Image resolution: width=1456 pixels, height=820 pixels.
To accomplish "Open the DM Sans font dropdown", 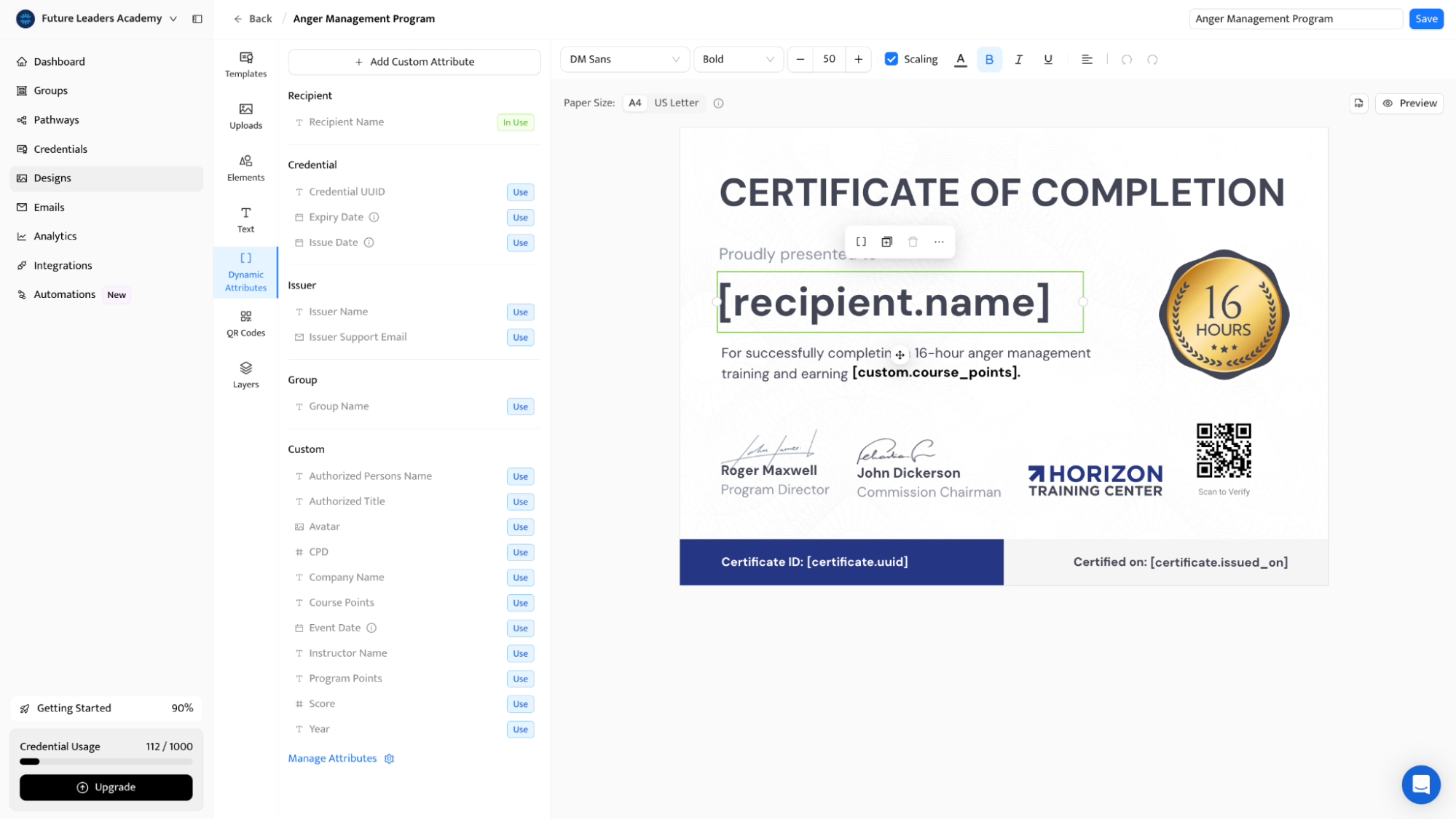I will pyautogui.click(x=624, y=59).
